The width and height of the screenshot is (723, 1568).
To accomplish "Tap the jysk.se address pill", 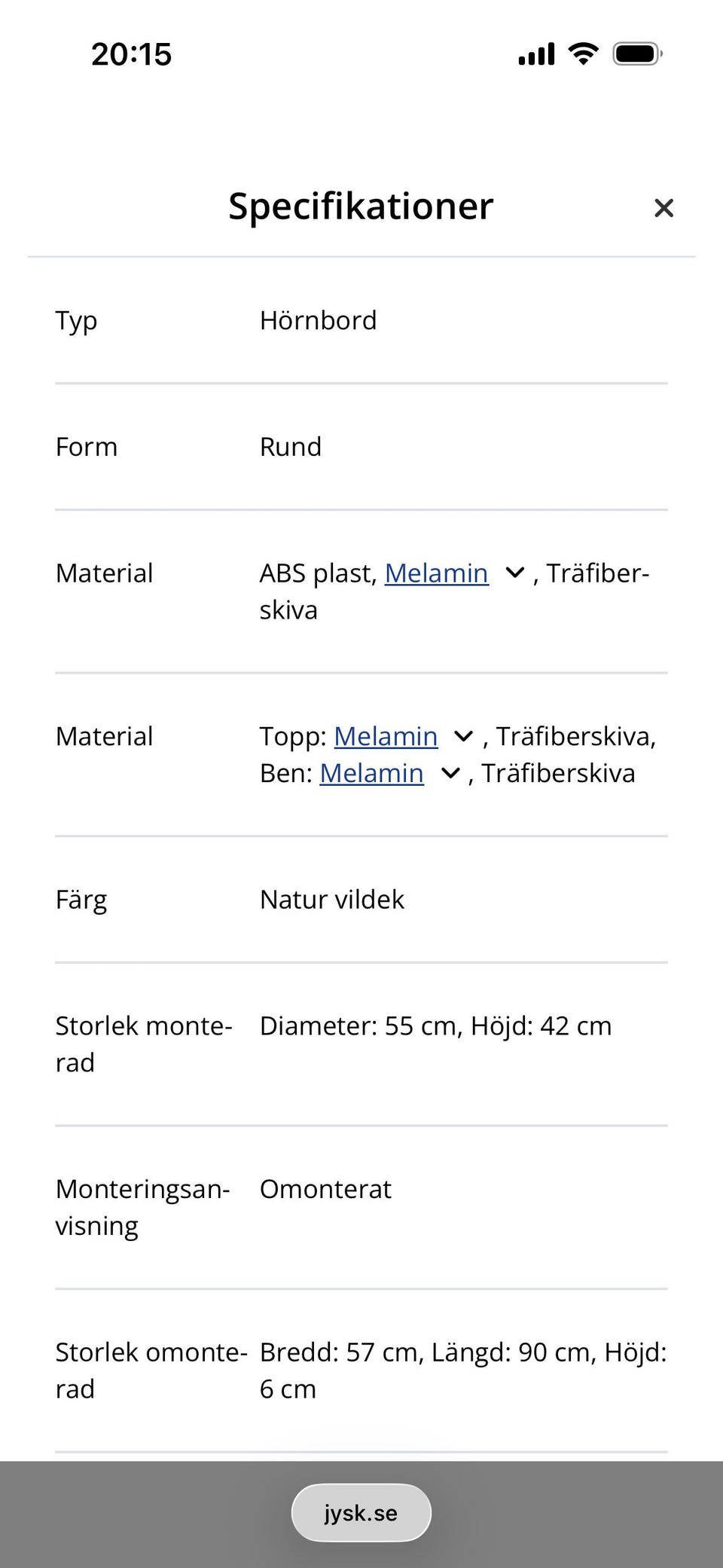I will (361, 1512).
